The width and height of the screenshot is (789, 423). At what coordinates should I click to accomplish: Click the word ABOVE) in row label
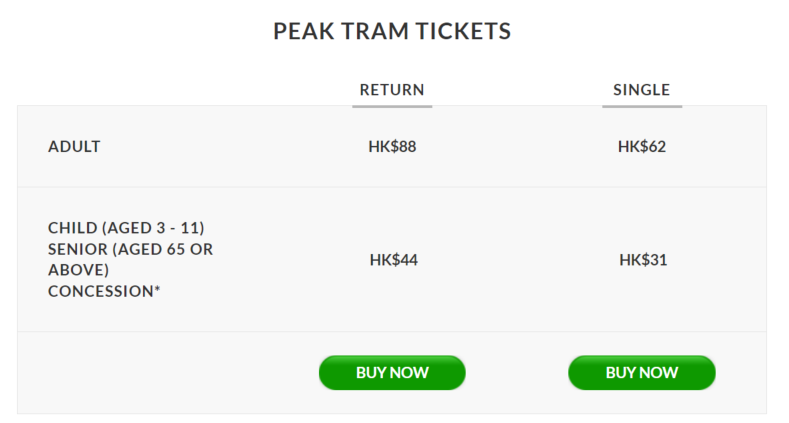[x=78, y=270]
